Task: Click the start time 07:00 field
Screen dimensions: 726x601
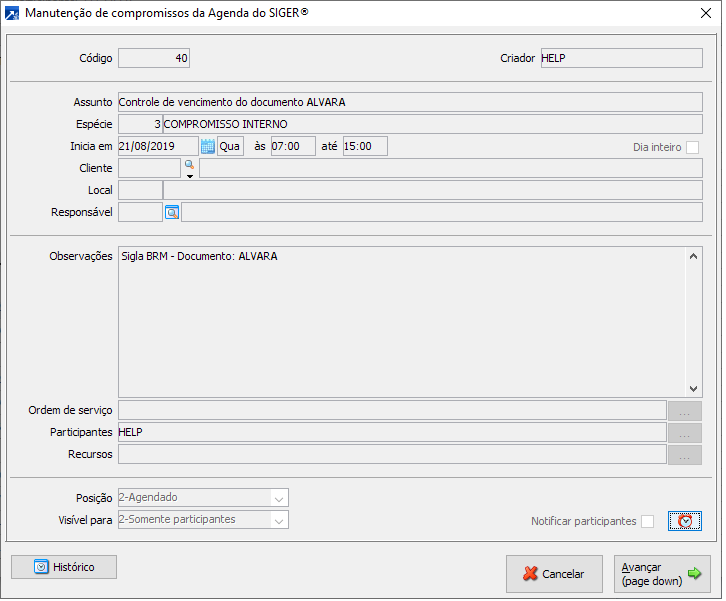Action: click(293, 147)
